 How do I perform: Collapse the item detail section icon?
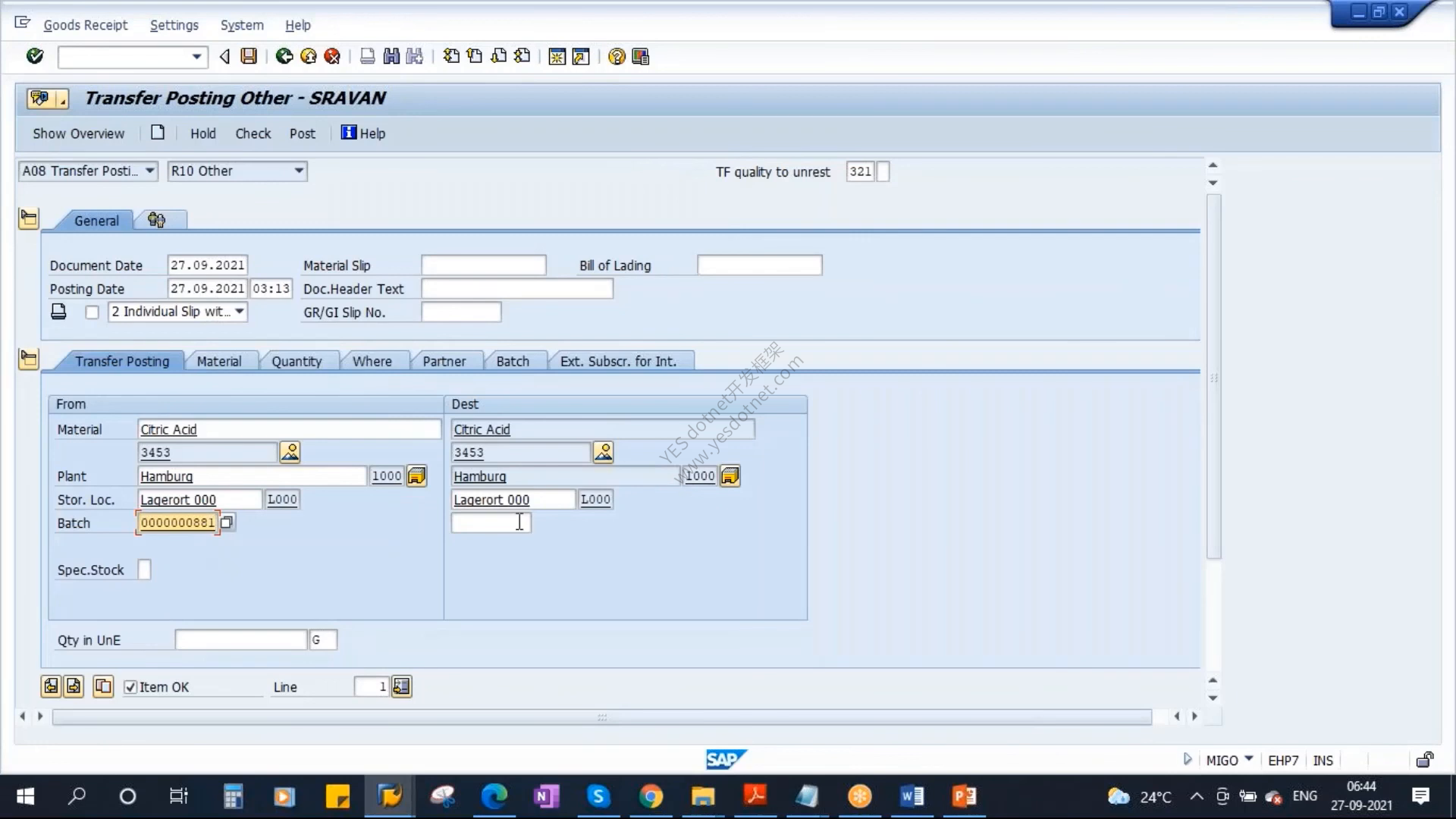tap(29, 359)
